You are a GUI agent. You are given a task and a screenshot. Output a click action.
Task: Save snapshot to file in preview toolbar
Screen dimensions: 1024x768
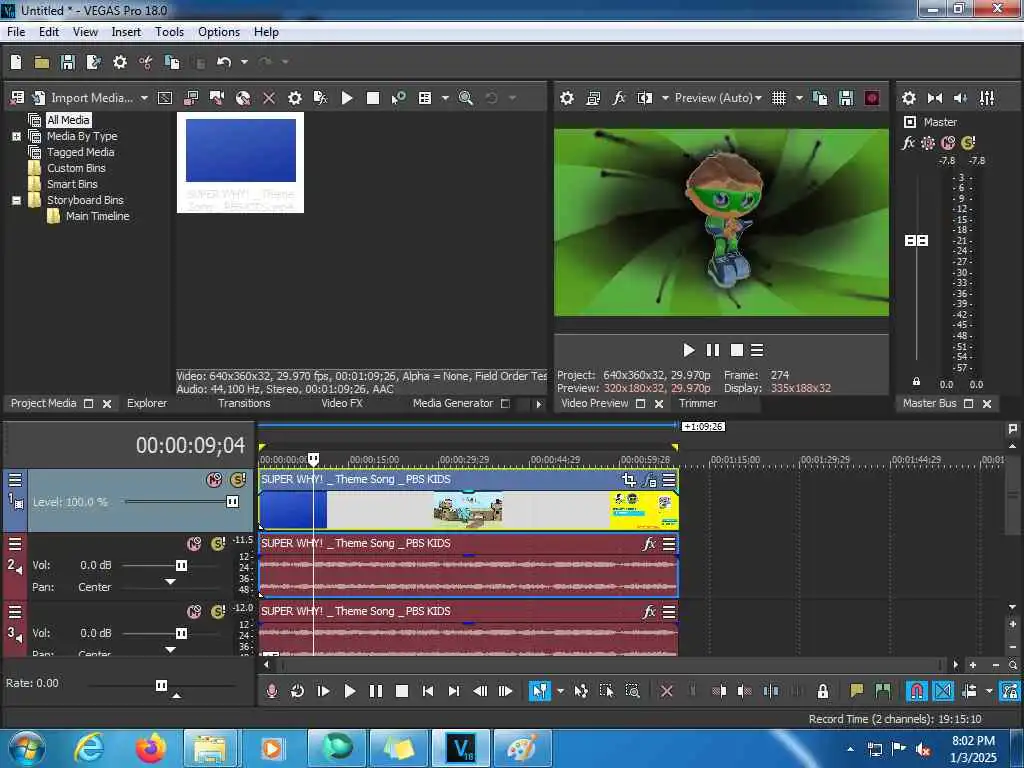(x=846, y=98)
